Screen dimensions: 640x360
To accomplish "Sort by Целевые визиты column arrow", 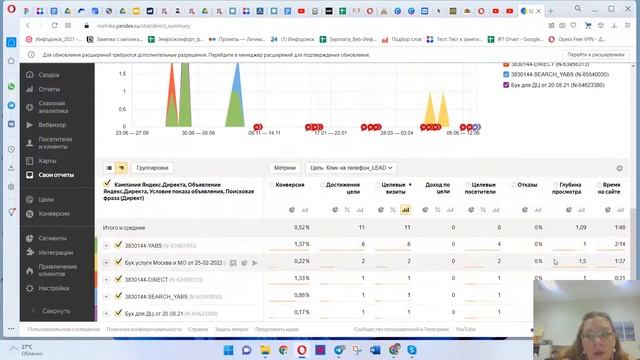I will point(410,185).
